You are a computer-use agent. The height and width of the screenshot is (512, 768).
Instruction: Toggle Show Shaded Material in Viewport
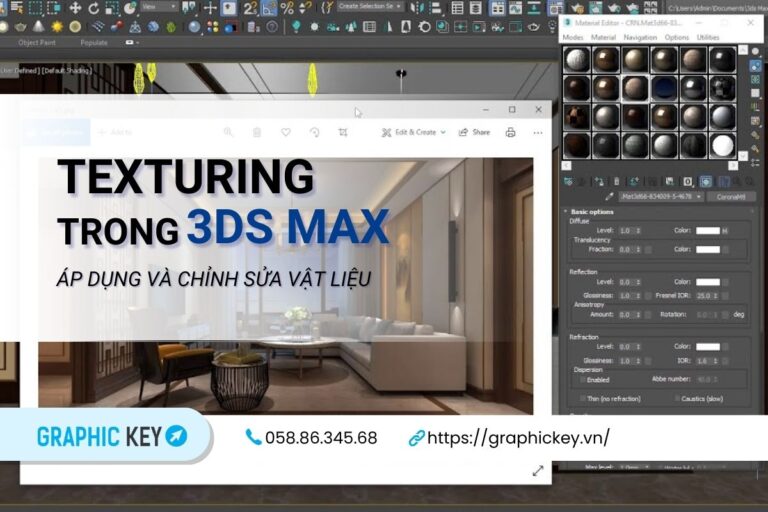(705, 182)
